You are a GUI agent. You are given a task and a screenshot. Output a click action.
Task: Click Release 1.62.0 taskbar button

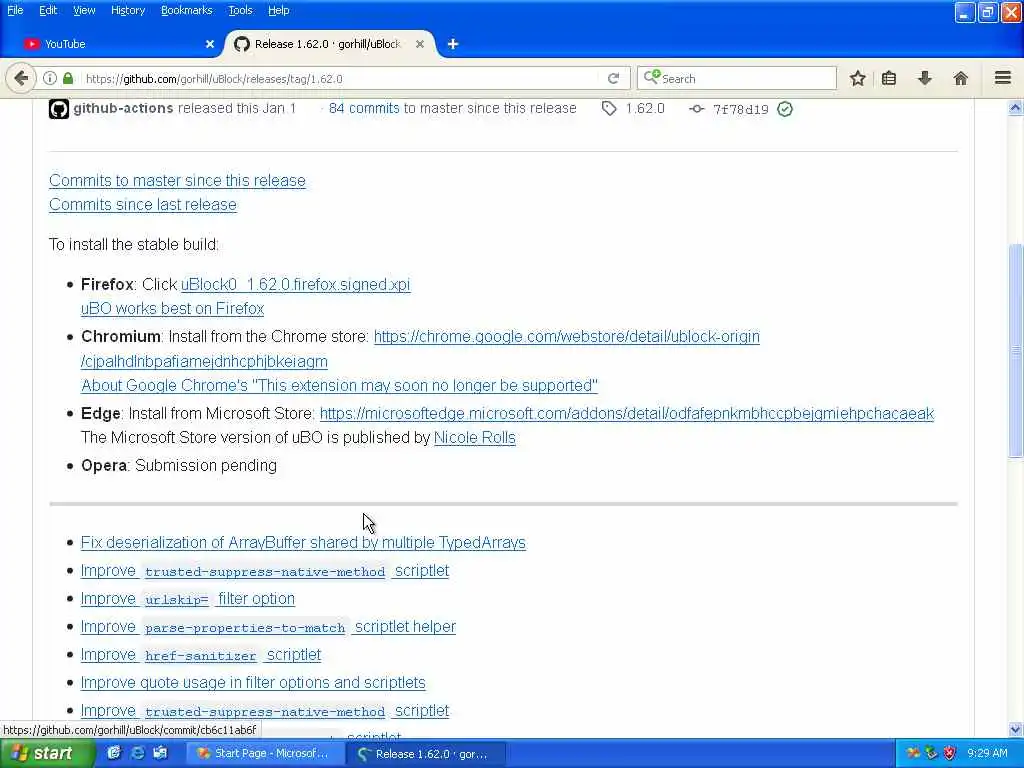pyautogui.click(x=424, y=753)
